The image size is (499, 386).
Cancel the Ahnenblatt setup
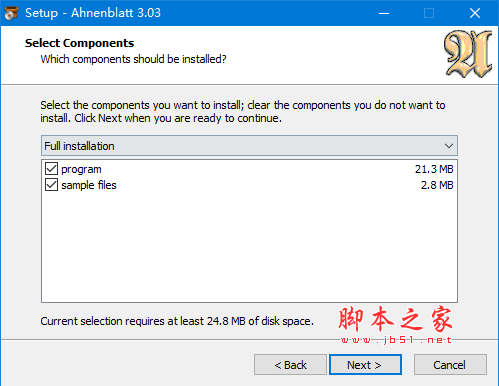[x=450, y=365]
